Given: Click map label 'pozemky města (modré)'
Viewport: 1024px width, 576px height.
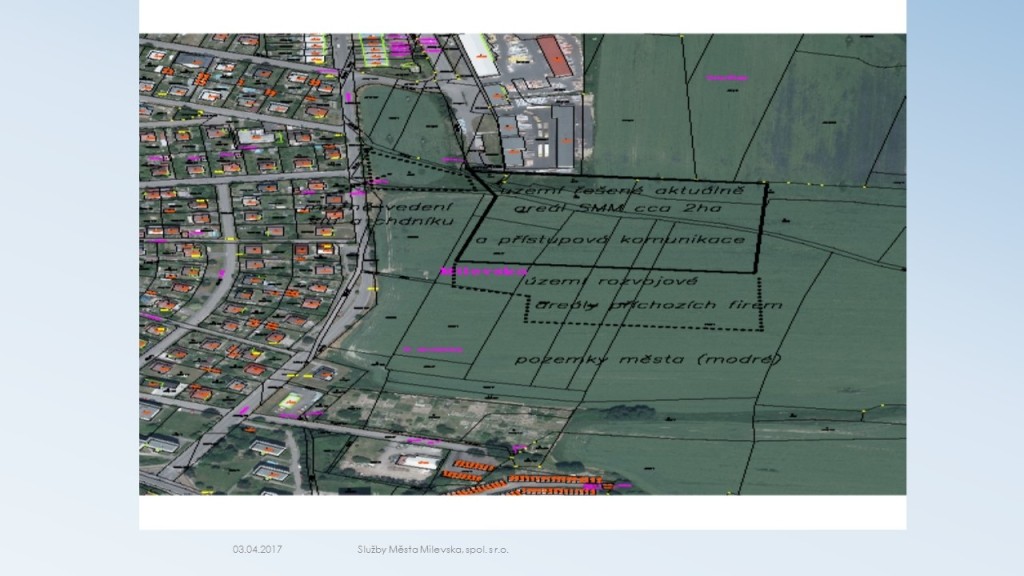Looking at the screenshot, I should 648,359.
